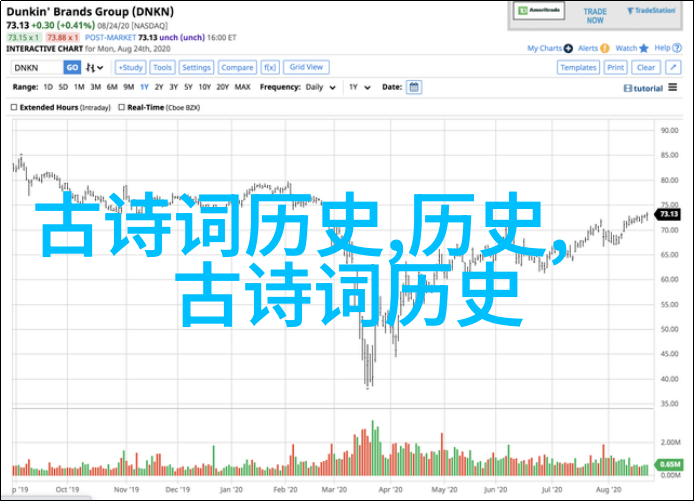Select the 3Y range
This screenshot has height=502, width=695.
(x=174, y=87)
